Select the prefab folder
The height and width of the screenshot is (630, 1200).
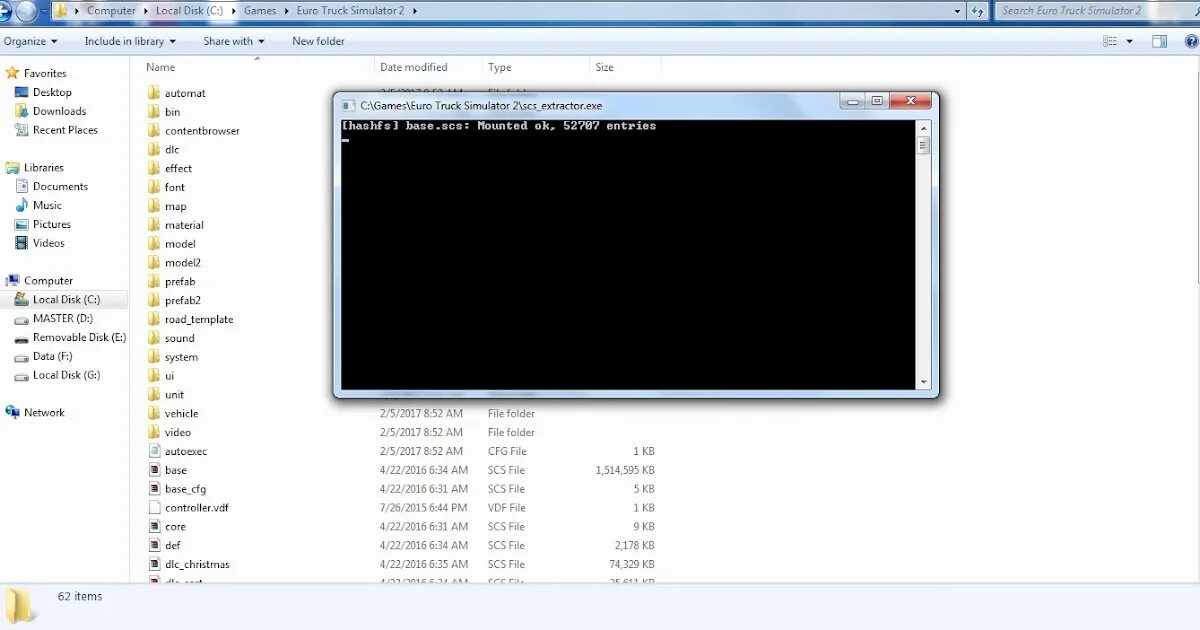(171, 282)
